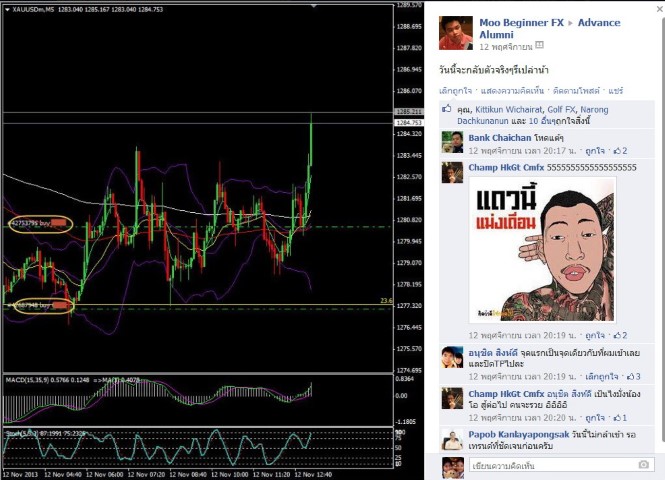This screenshot has height=480, width=665.
Task: Open like count on Bank Chaichan's comment
Action: (x=620, y=151)
